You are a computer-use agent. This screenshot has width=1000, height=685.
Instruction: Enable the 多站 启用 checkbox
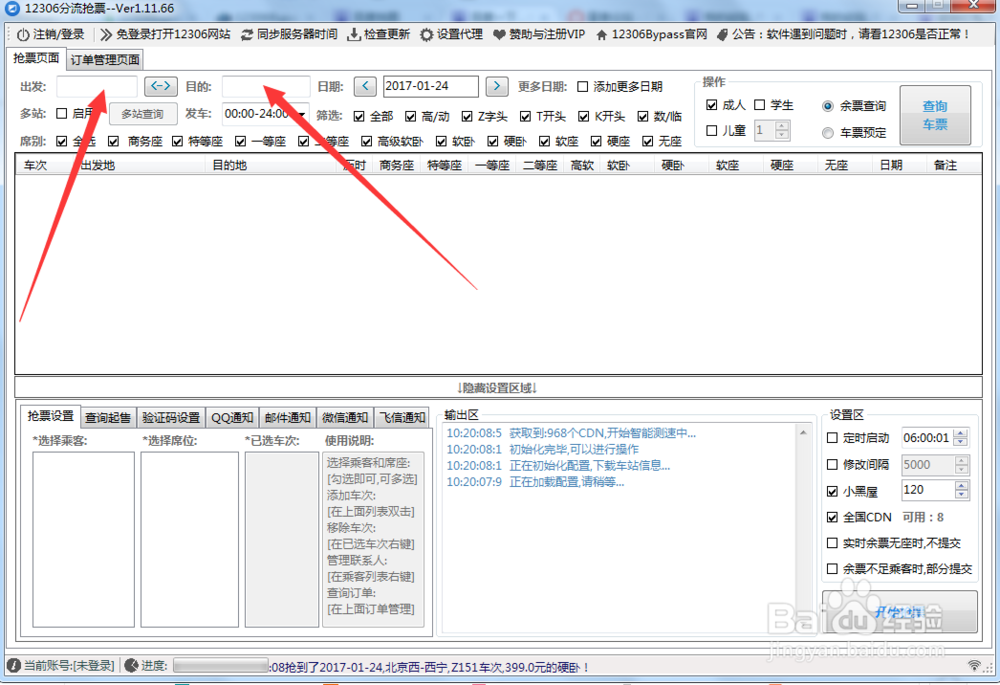(62, 114)
